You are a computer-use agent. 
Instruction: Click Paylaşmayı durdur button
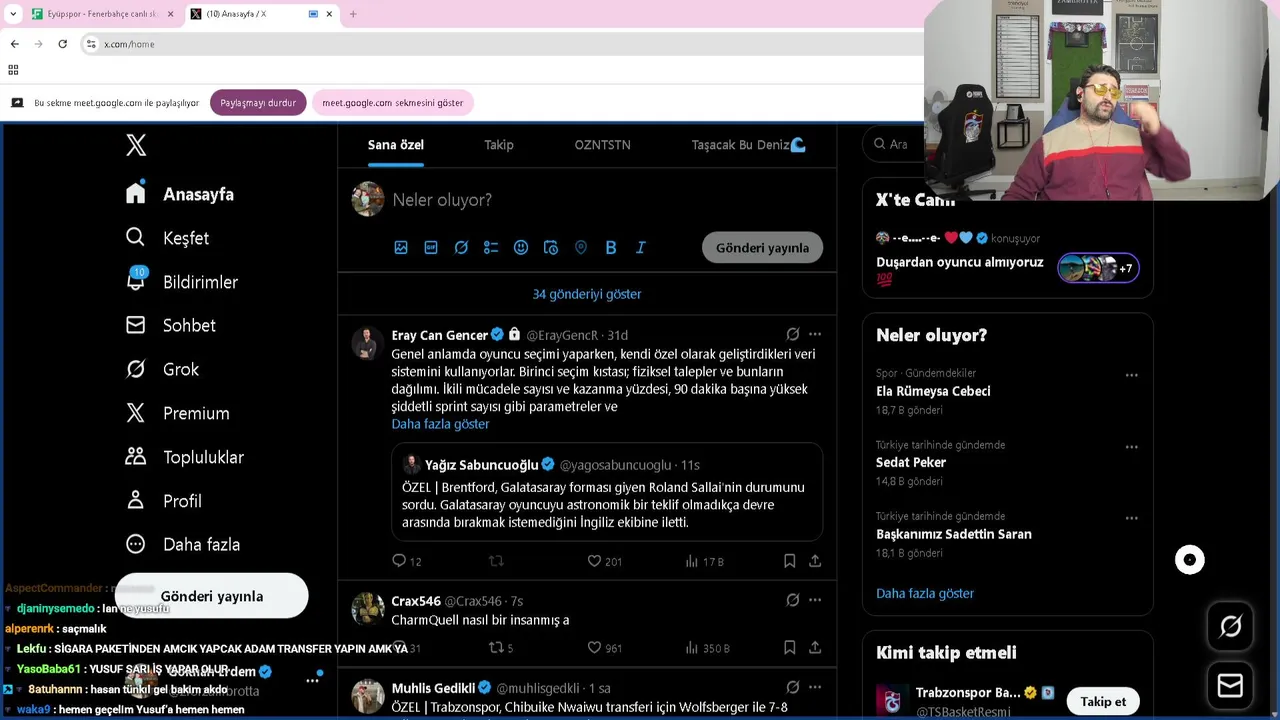[x=258, y=103]
